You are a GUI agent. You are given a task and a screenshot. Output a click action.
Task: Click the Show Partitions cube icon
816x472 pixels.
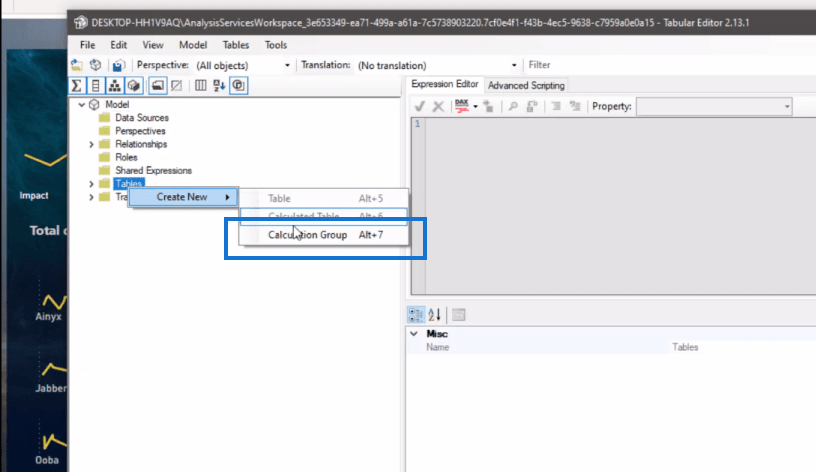coord(132,85)
